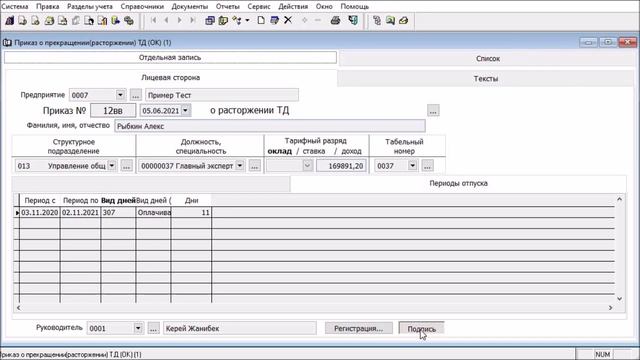Open the Помощь menu
This screenshot has height=360, width=640.
point(355,7)
